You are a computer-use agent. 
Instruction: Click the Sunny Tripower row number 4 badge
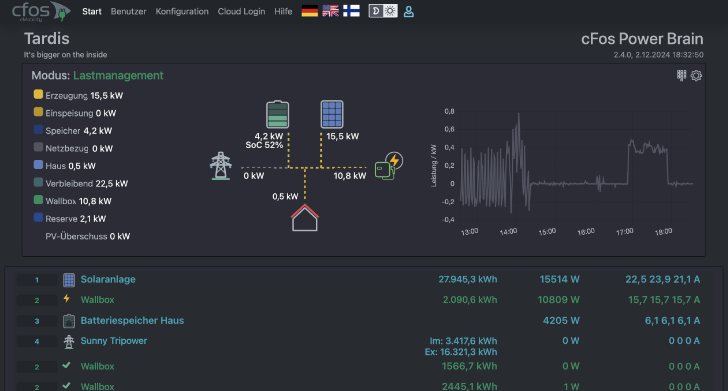pyautogui.click(x=37, y=342)
